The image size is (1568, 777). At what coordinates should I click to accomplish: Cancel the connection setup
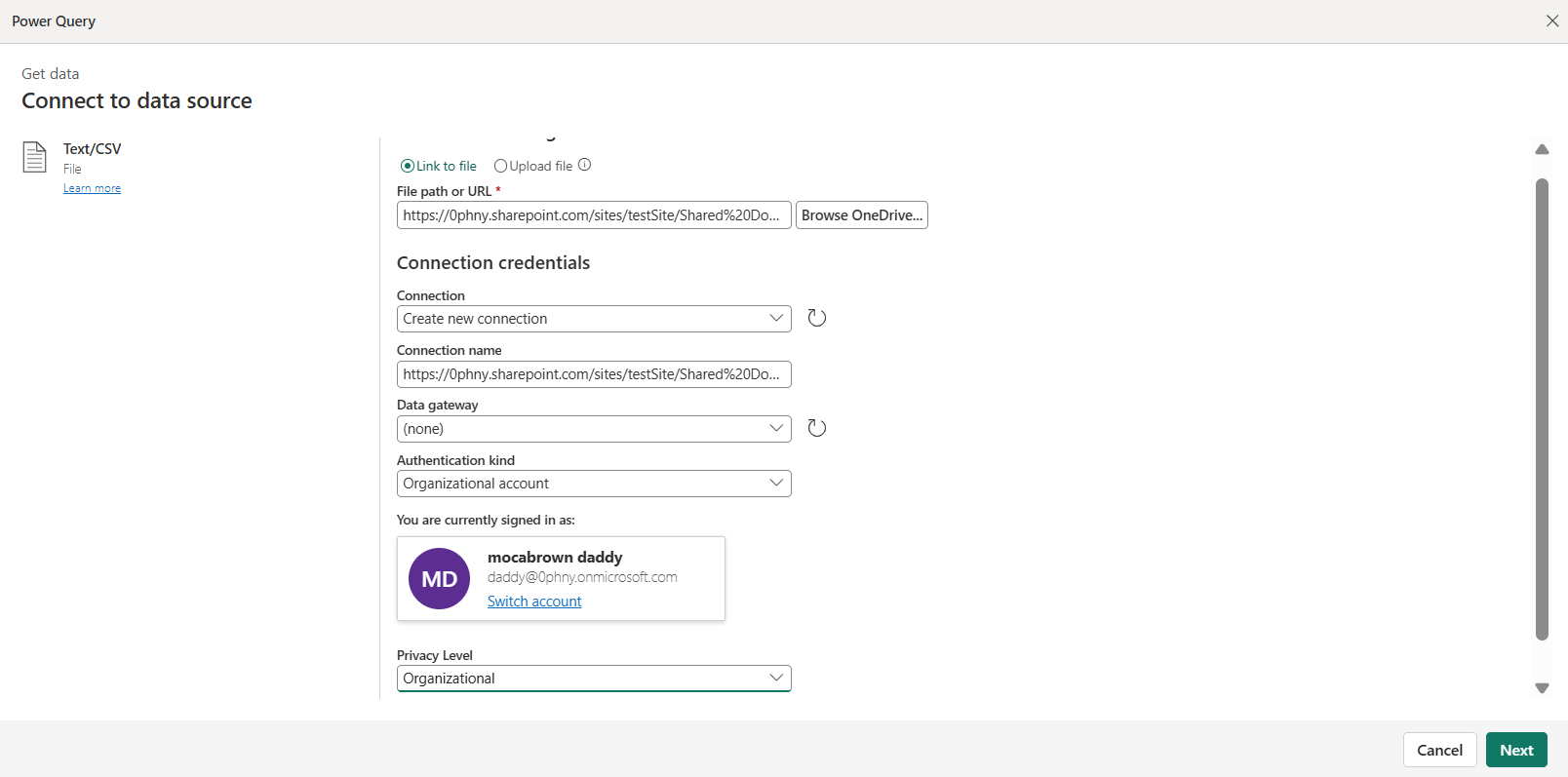pyautogui.click(x=1439, y=750)
